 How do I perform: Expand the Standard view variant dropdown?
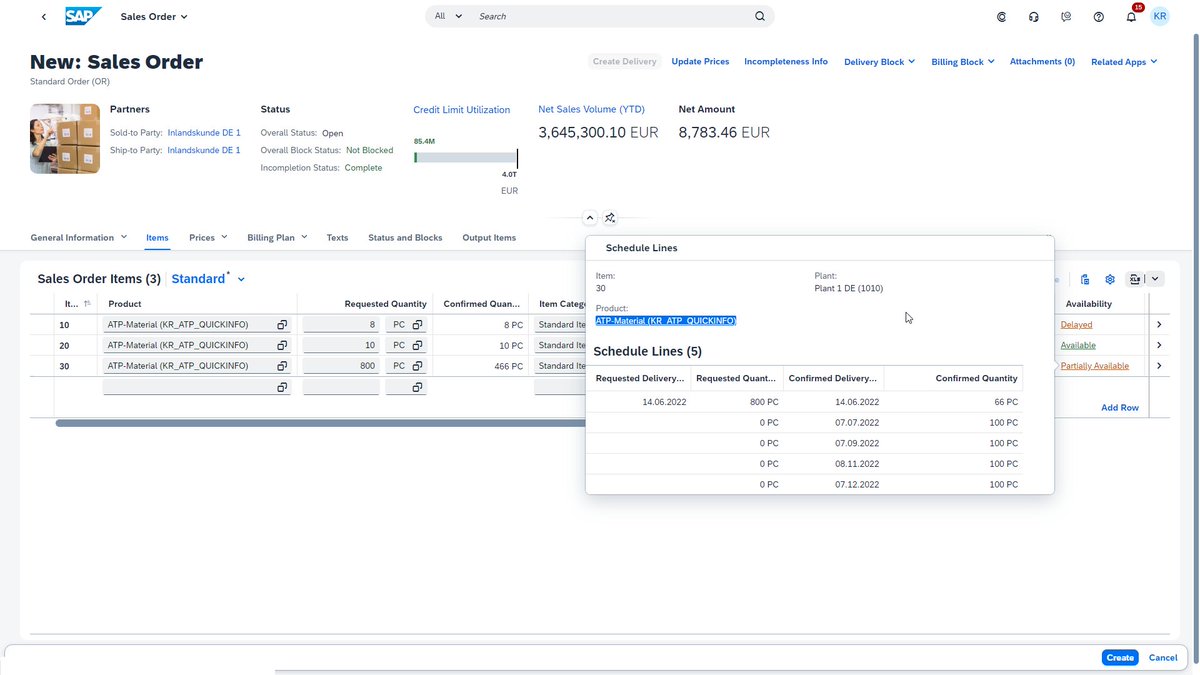click(x=241, y=279)
